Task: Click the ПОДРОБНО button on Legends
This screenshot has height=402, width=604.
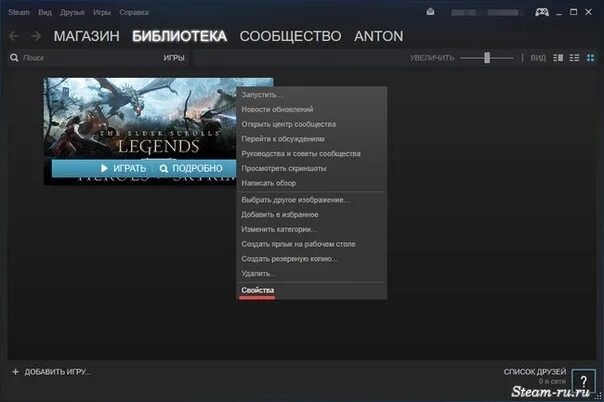Action: 191,168
